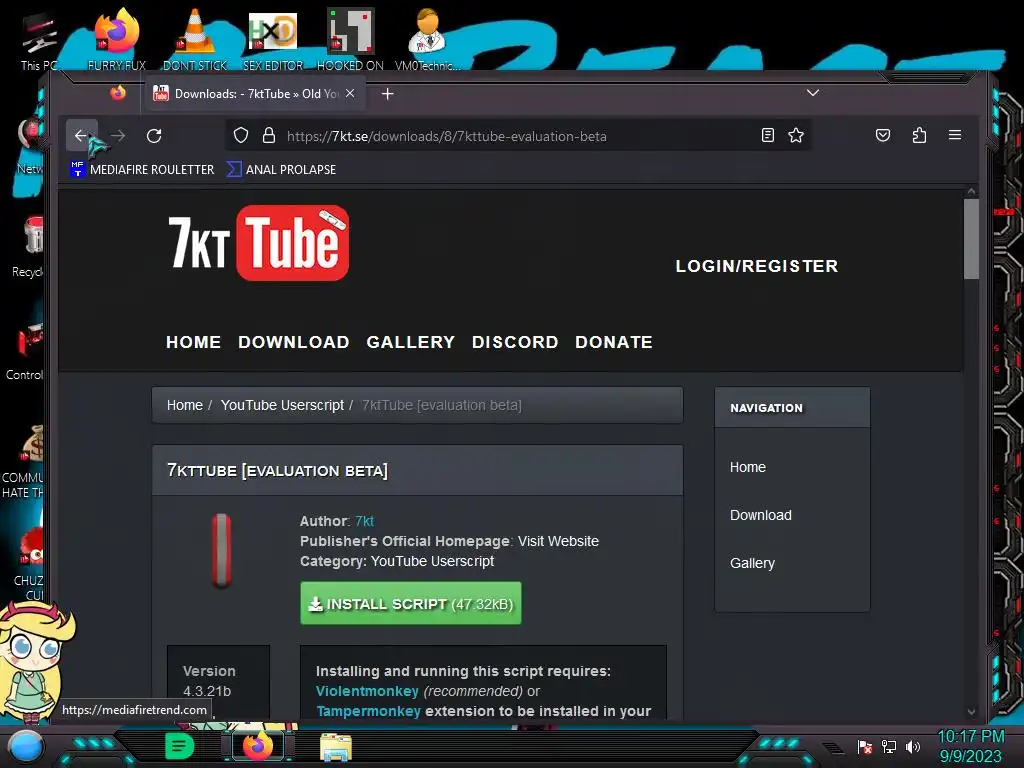
Task: Click the YouTube Userscript category link
Action: click(432, 561)
